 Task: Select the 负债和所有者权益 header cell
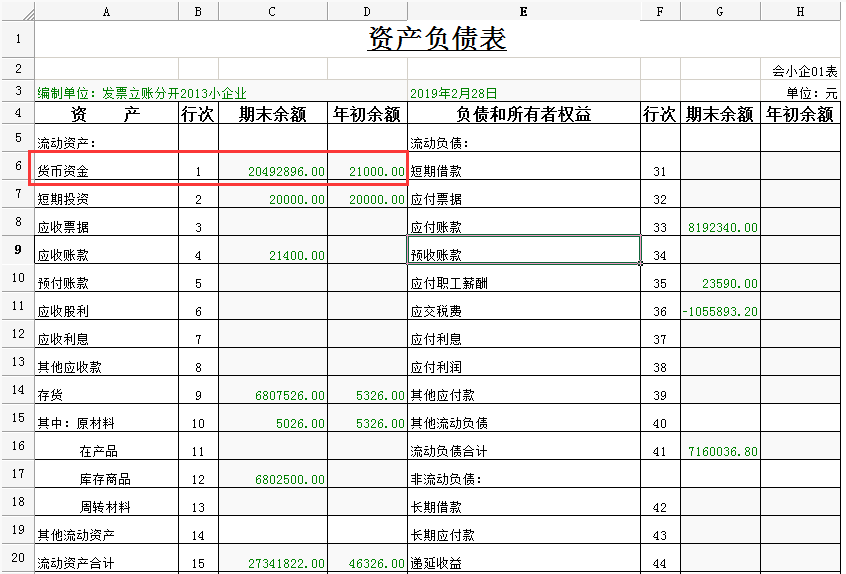coord(524,114)
